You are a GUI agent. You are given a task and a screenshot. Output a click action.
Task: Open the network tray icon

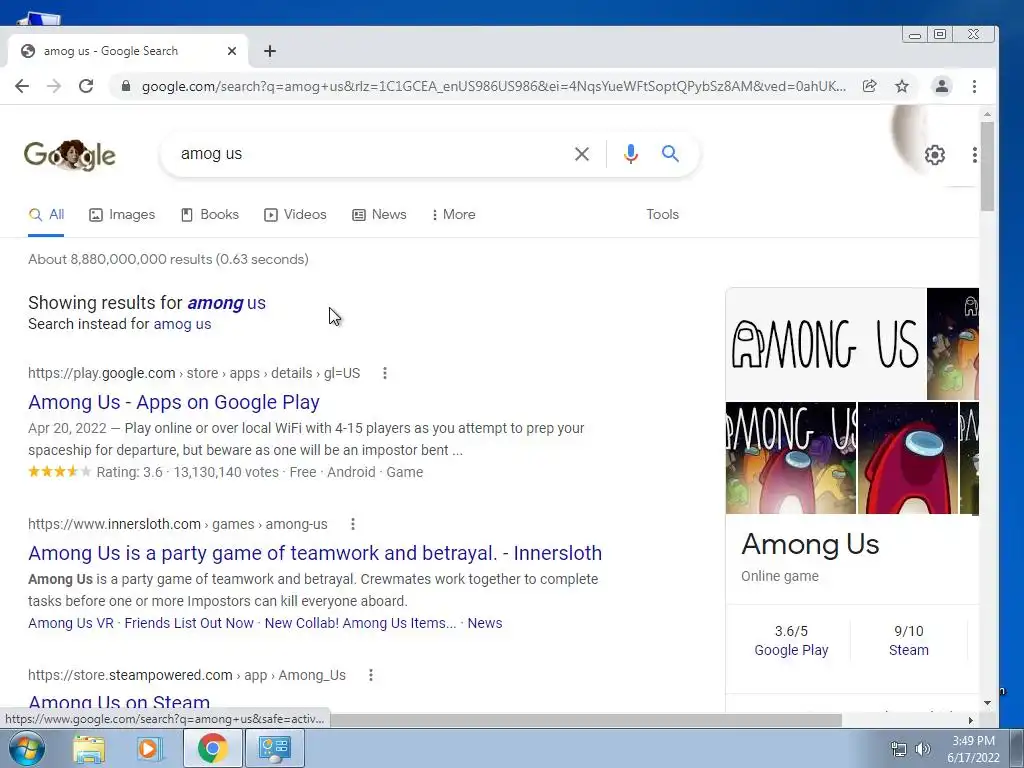(899, 749)
